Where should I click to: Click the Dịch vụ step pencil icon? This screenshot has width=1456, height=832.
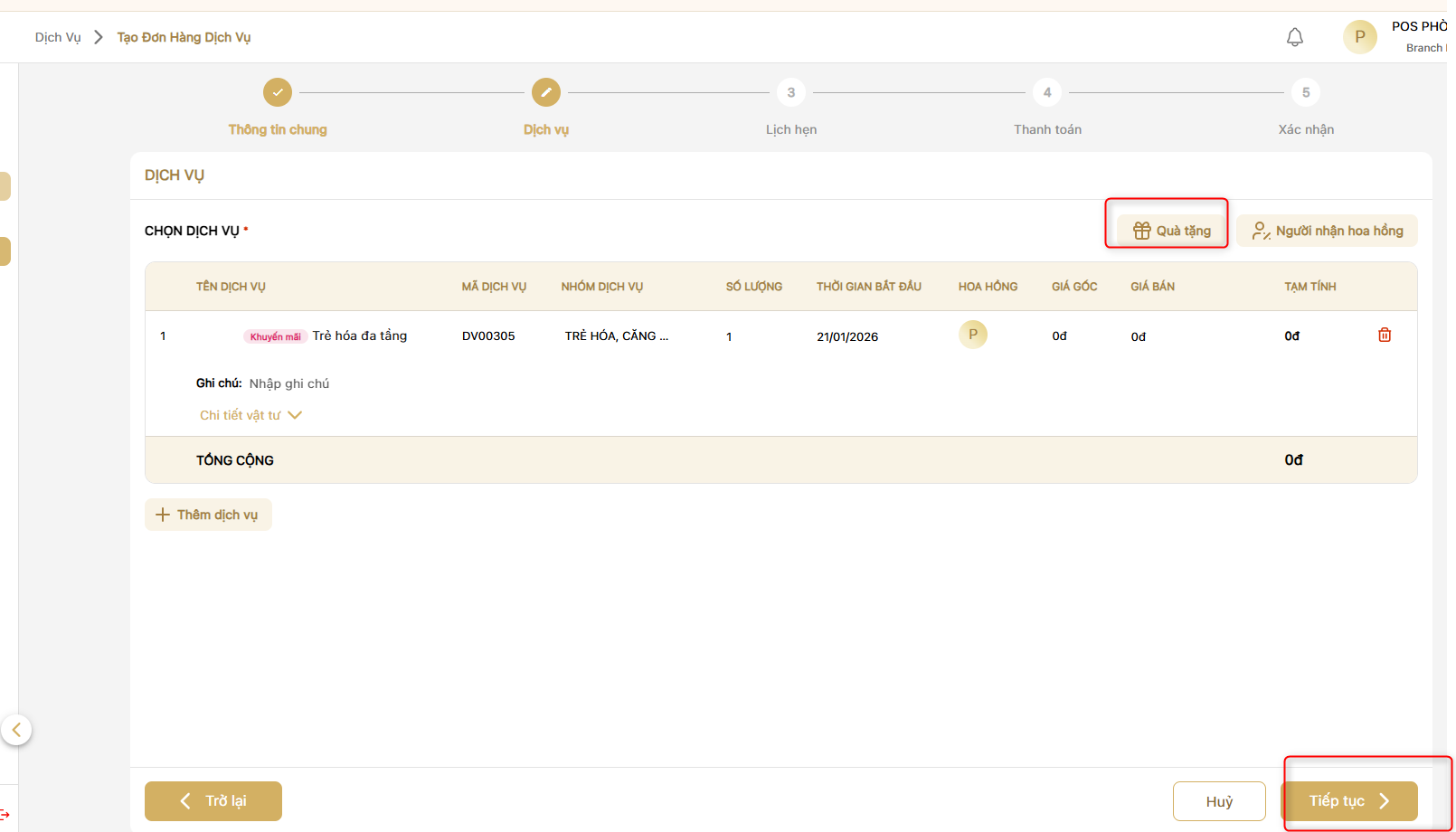[546, 92]
